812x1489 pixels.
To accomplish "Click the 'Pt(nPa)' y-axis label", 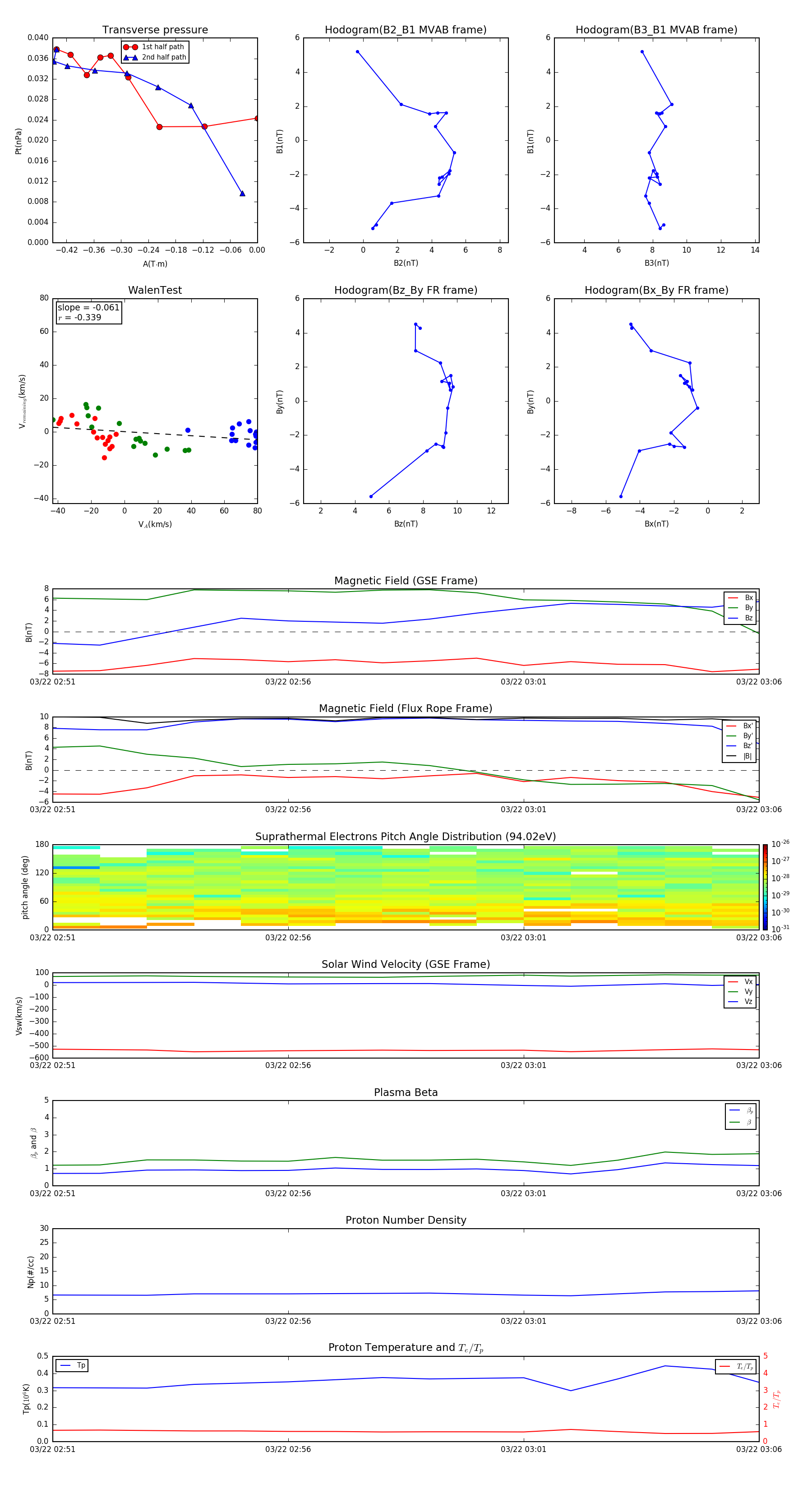I will [x=18, y=141].
